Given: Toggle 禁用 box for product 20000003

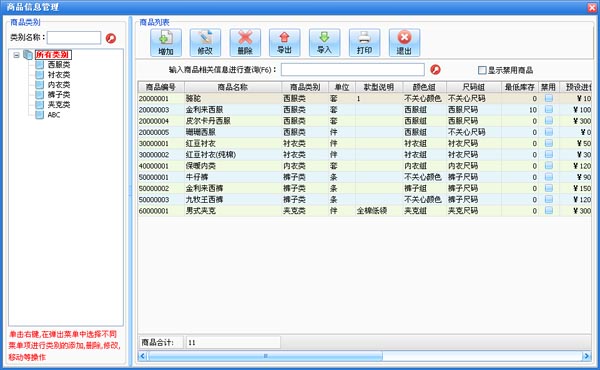Looking at the screenshot, I should [549, 109].
